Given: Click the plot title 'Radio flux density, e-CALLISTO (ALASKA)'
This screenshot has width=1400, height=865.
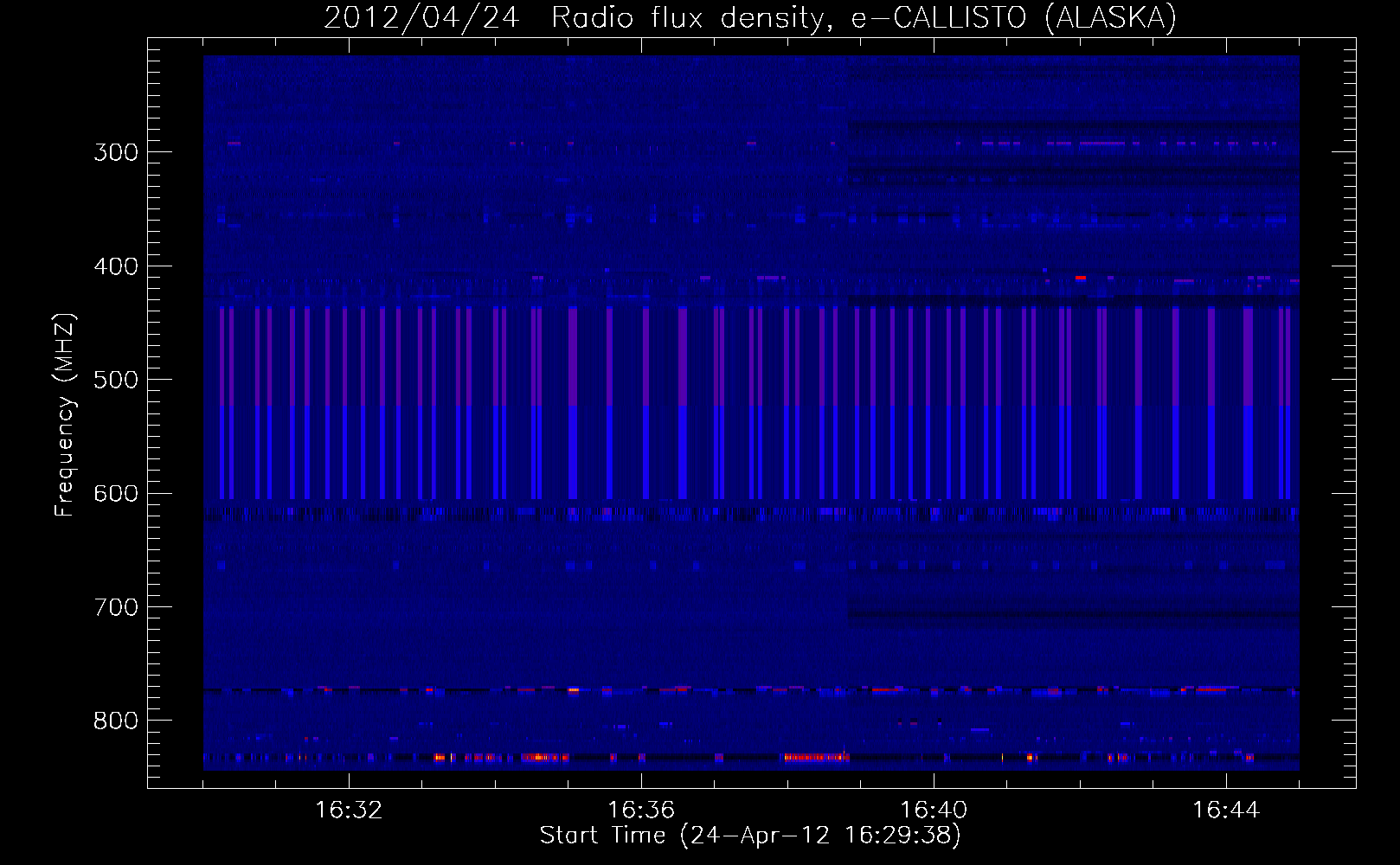Looking at the screenshot, I should coord(864,17).
